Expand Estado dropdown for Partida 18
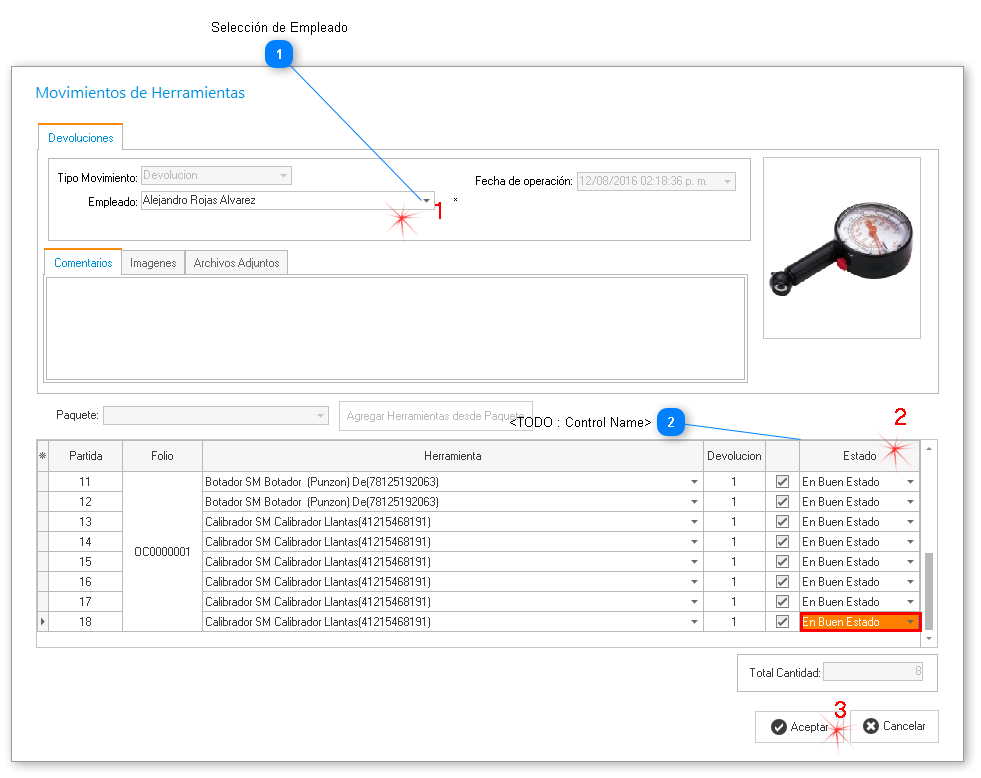Viewport: 981px width, 778px height. click(910, 622)
